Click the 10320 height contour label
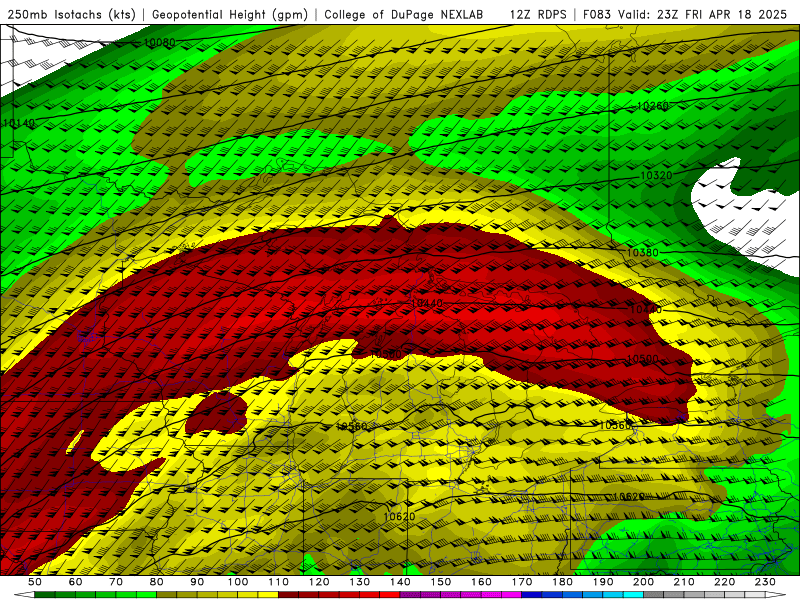This screenshot has height=600, width=800. click(656, 176)
